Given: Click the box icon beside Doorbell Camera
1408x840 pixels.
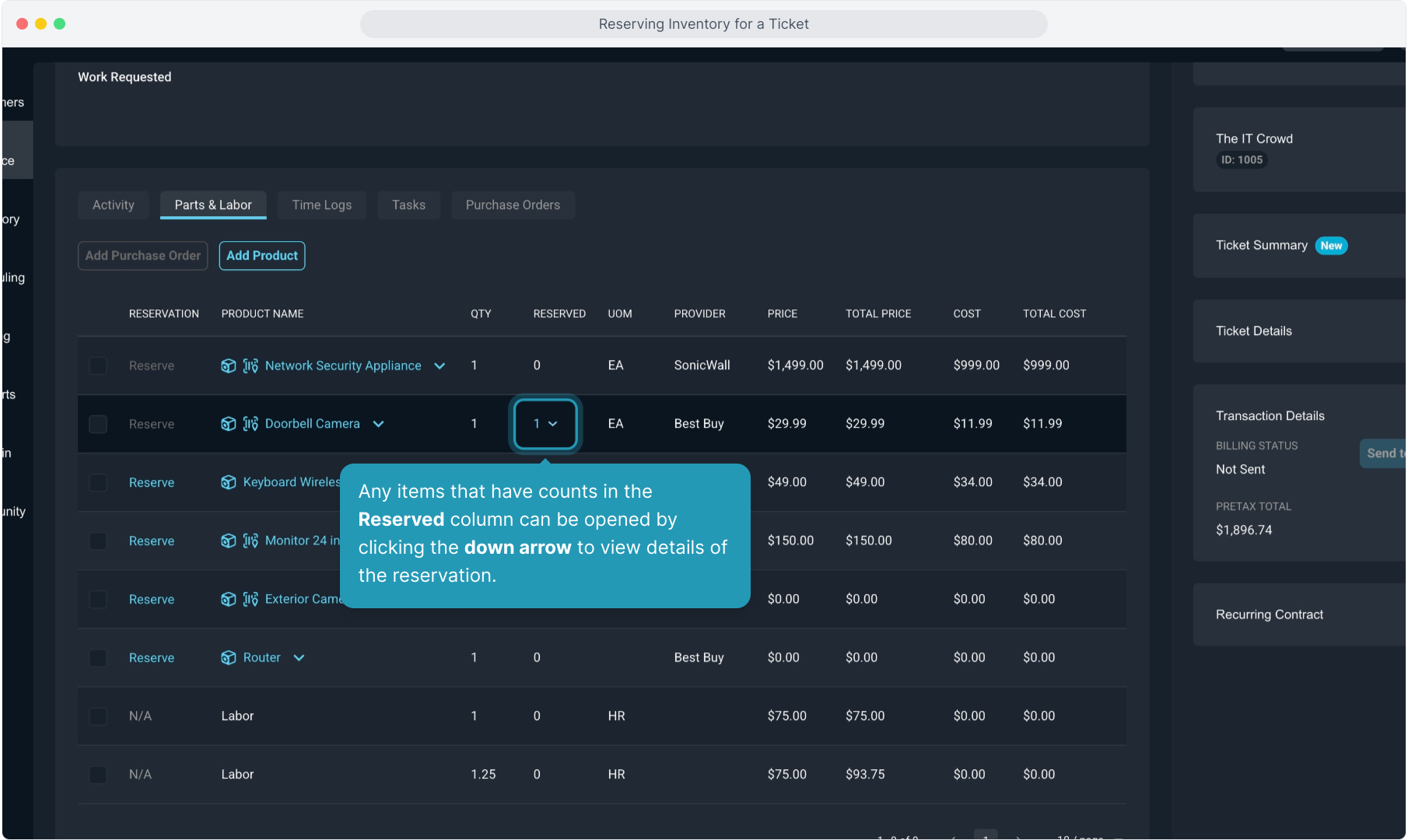Looking at the screenshot, I should click(x=228, y=424).
